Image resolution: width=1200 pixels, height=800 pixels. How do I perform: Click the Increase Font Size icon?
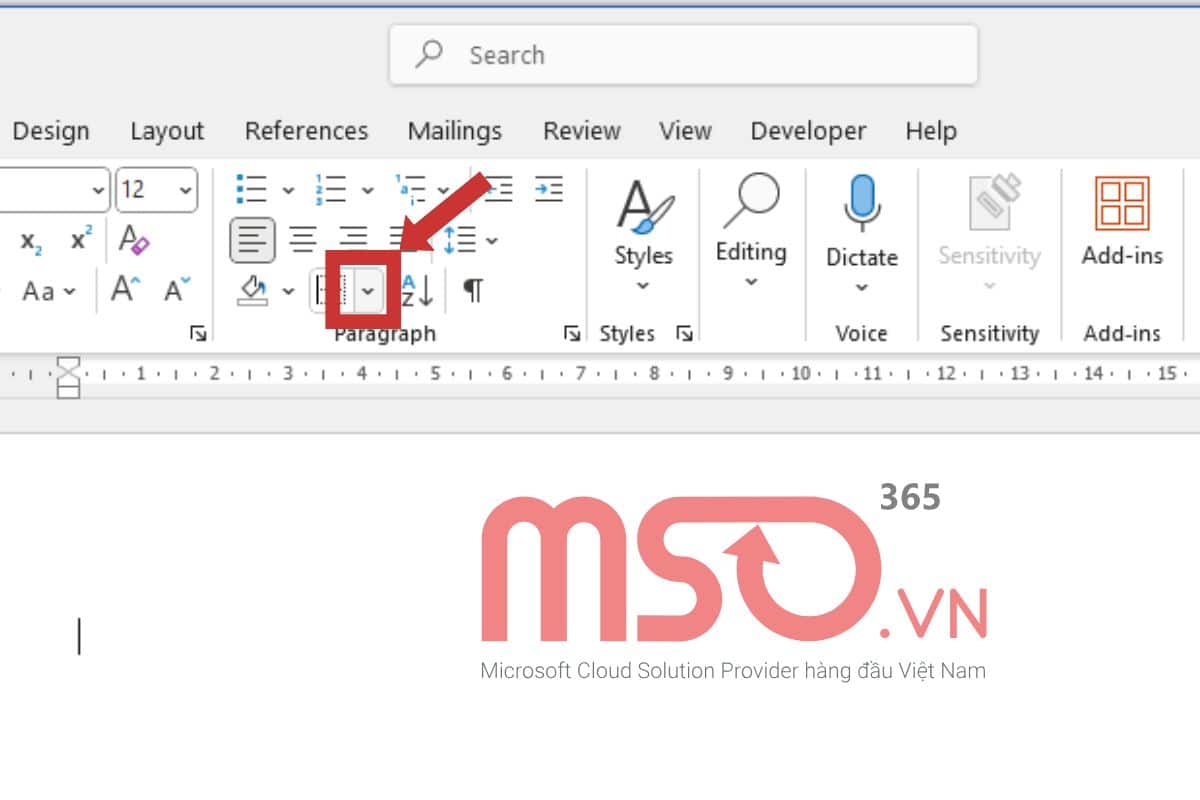(125, 290)
